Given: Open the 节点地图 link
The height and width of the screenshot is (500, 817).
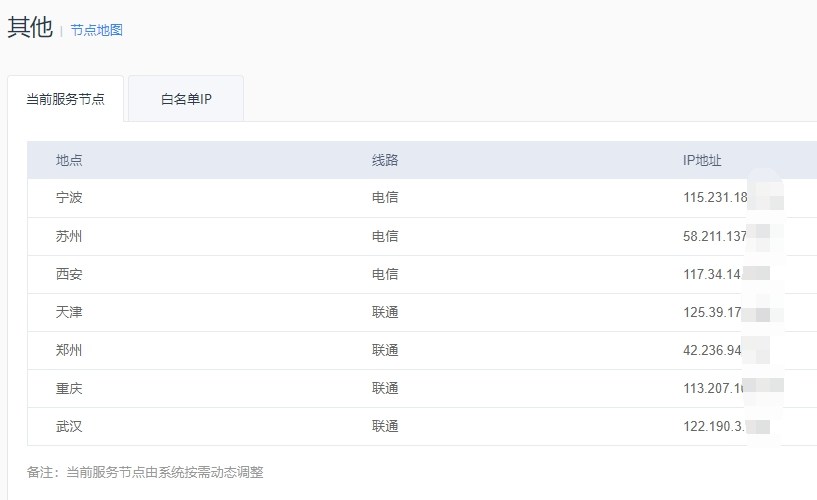Looking at the screenshot, I should (96, 30).
